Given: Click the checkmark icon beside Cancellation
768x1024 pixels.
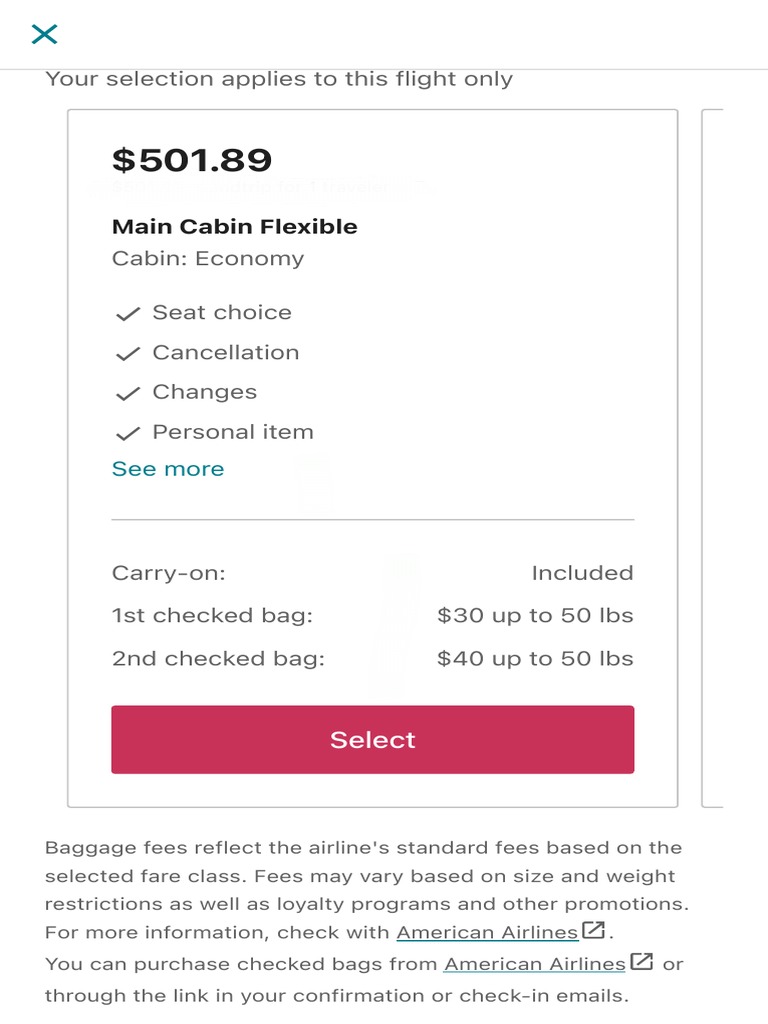Looking at the screenshot, I should [127, 354].
